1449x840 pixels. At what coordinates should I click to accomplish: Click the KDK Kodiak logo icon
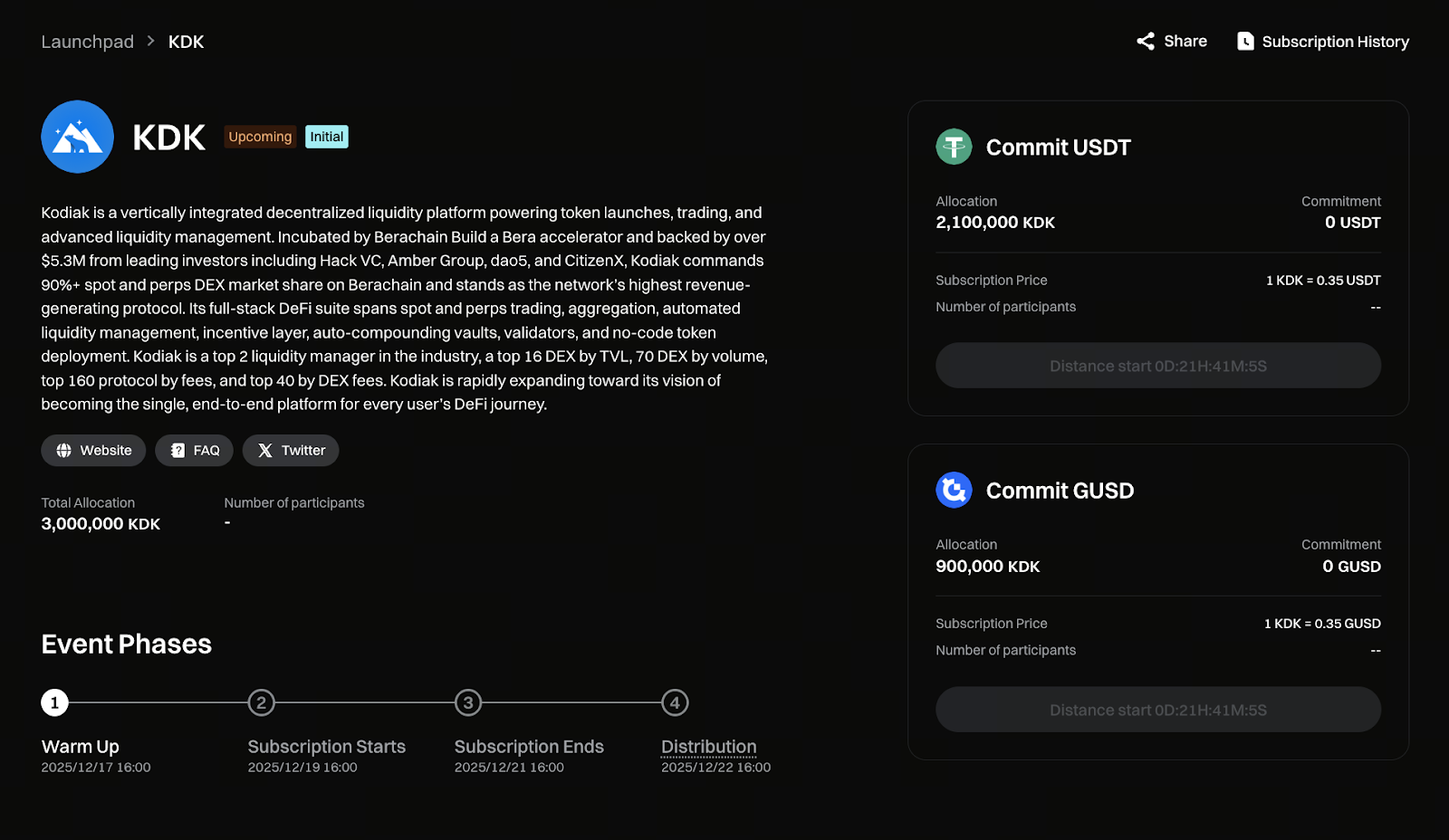click(x=77, y=137)
